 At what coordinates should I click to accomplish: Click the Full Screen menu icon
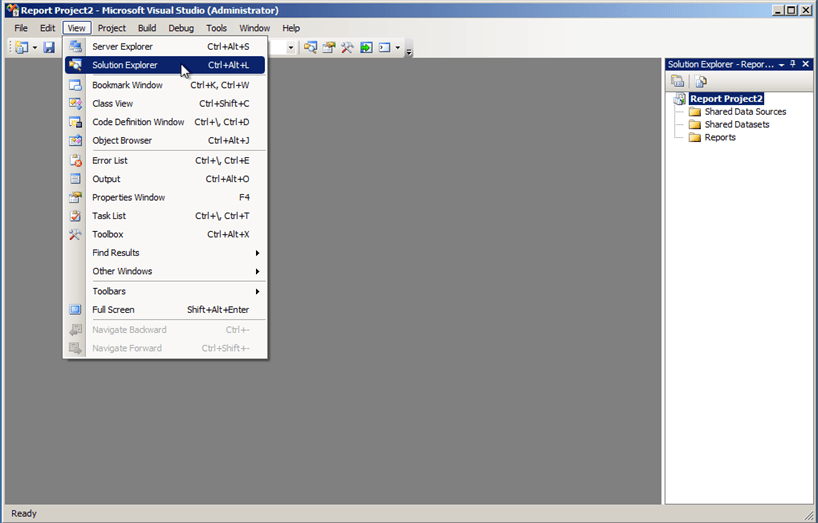(x=75, y=310)
